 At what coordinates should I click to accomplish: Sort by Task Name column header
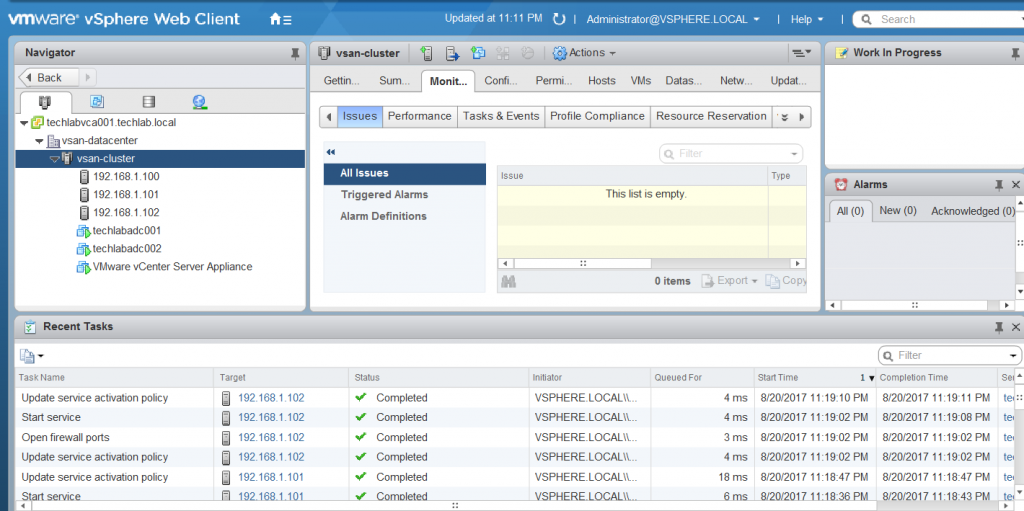tap(115, 378)
